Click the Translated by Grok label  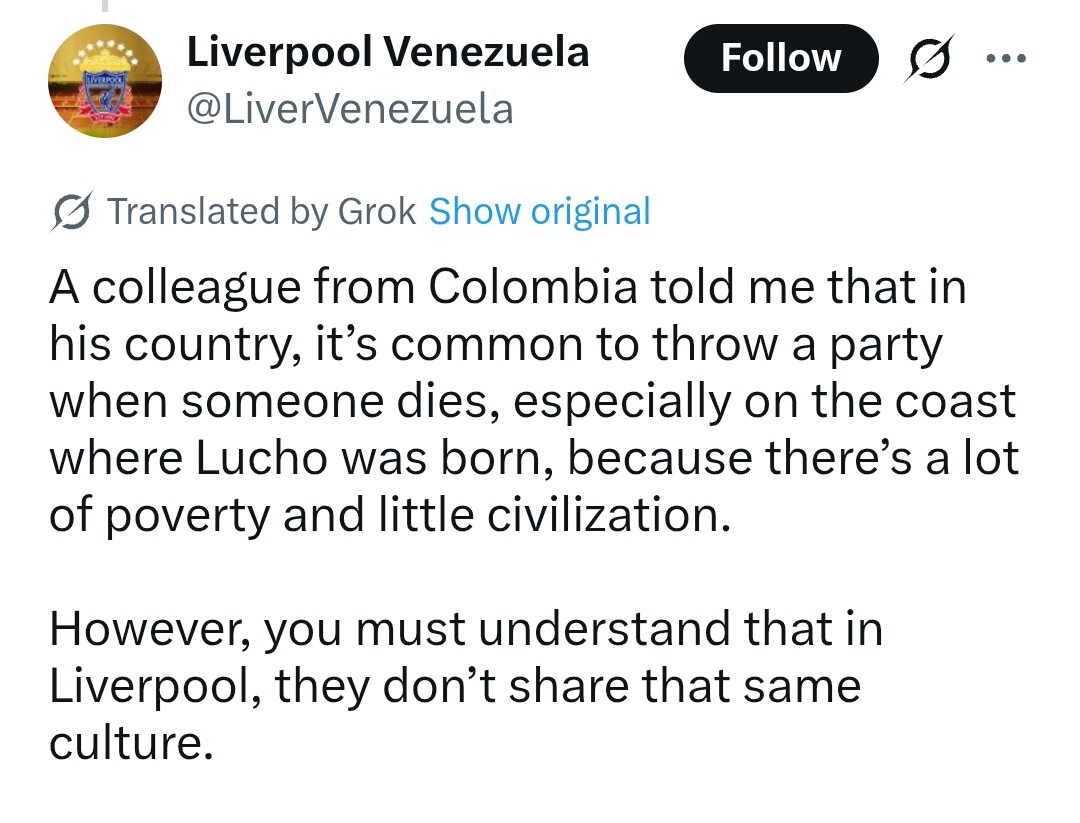(260, 212)
